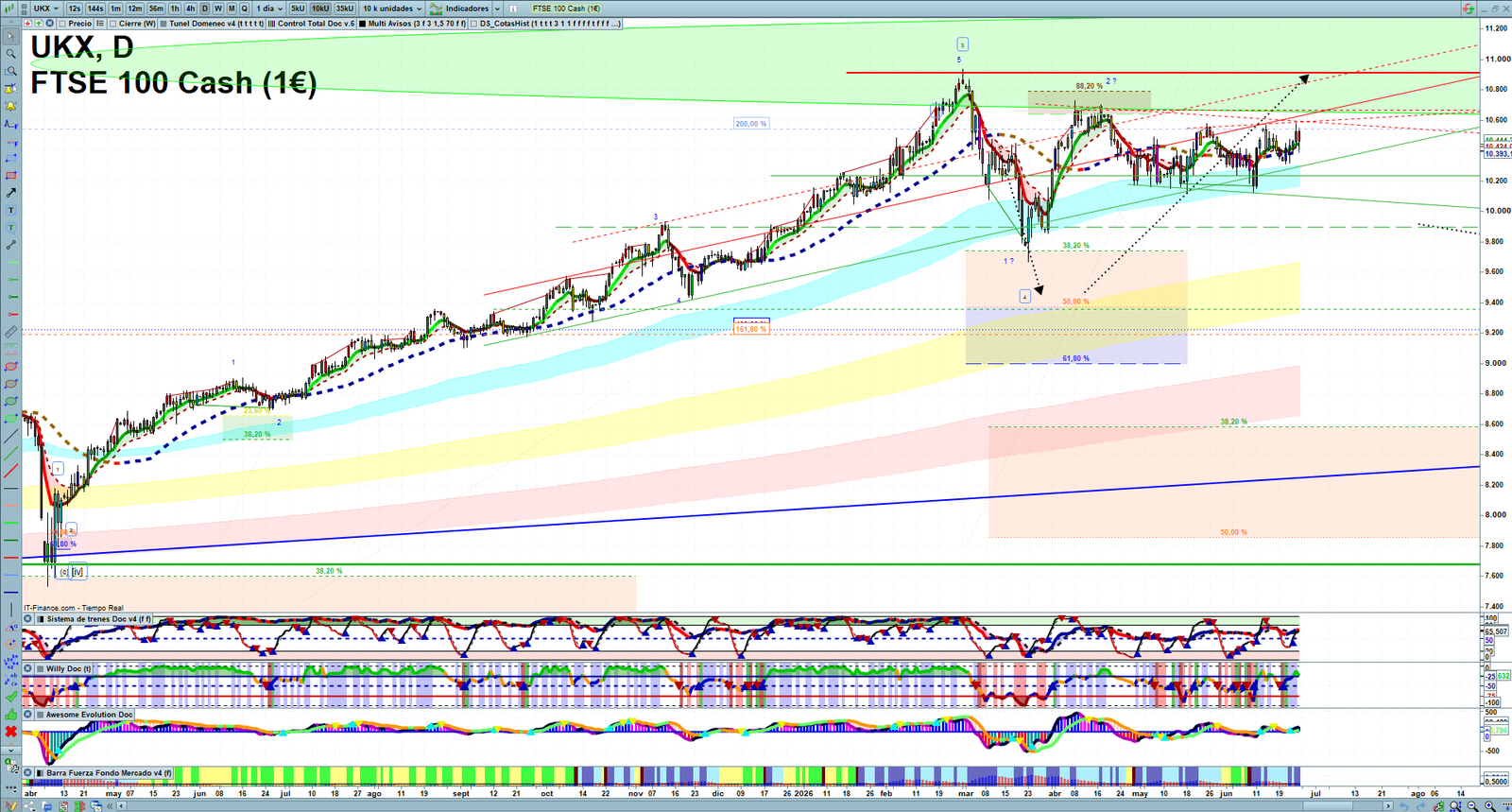Switch to weekly W timeframe
The width and height of the screenshot is (1512, 812).
pyautogui.click(x=217, y=9)
